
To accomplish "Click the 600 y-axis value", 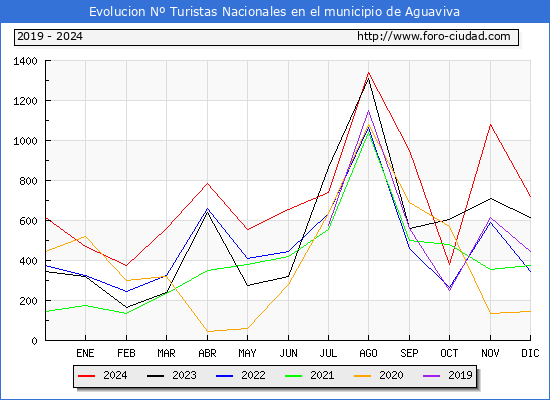I will point(28,221).
